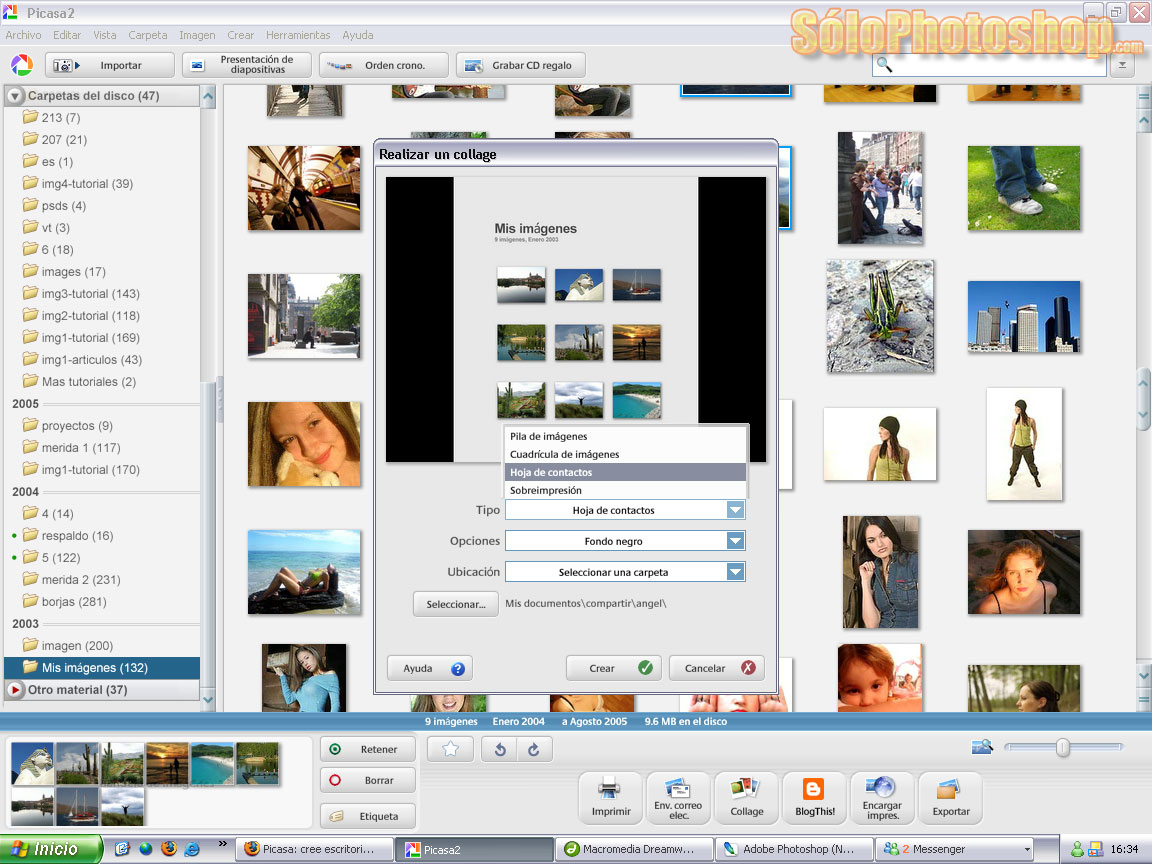
Task: Click Seleccionar... to choose a folder
Action: point(455,604)
